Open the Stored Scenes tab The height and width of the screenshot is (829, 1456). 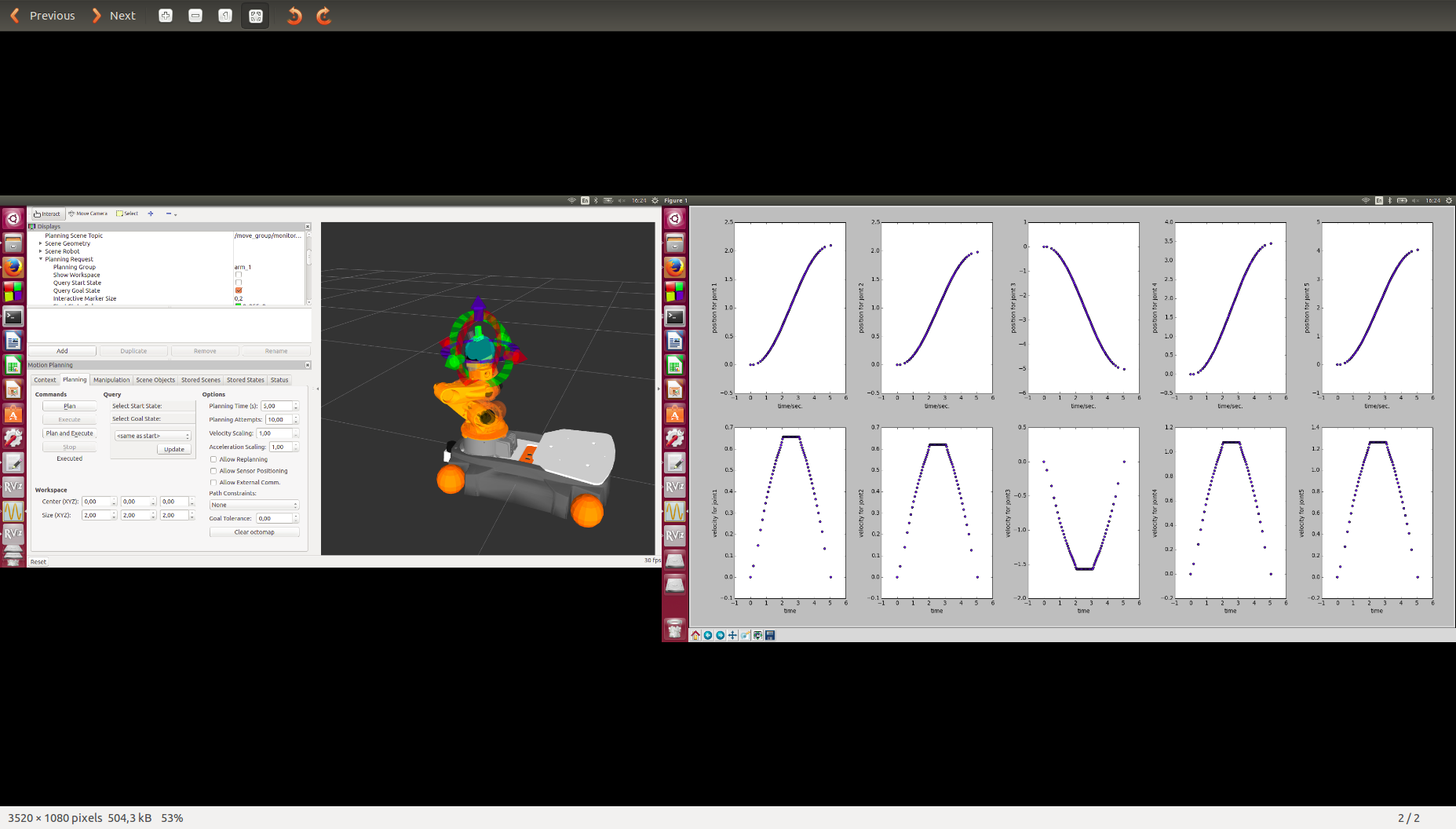[200, 380]
